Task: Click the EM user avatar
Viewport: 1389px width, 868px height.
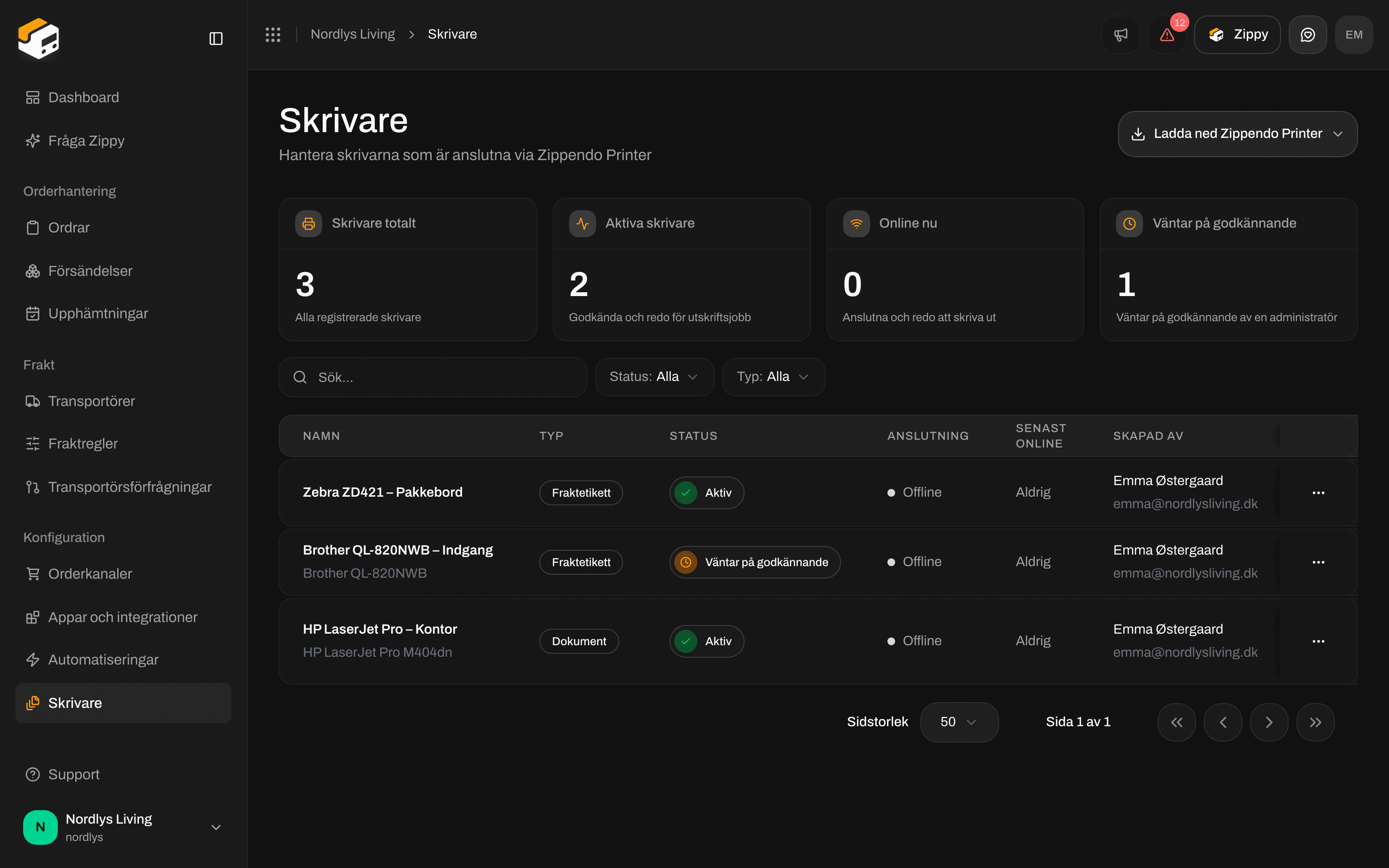Action: [x=1354, y=34]
